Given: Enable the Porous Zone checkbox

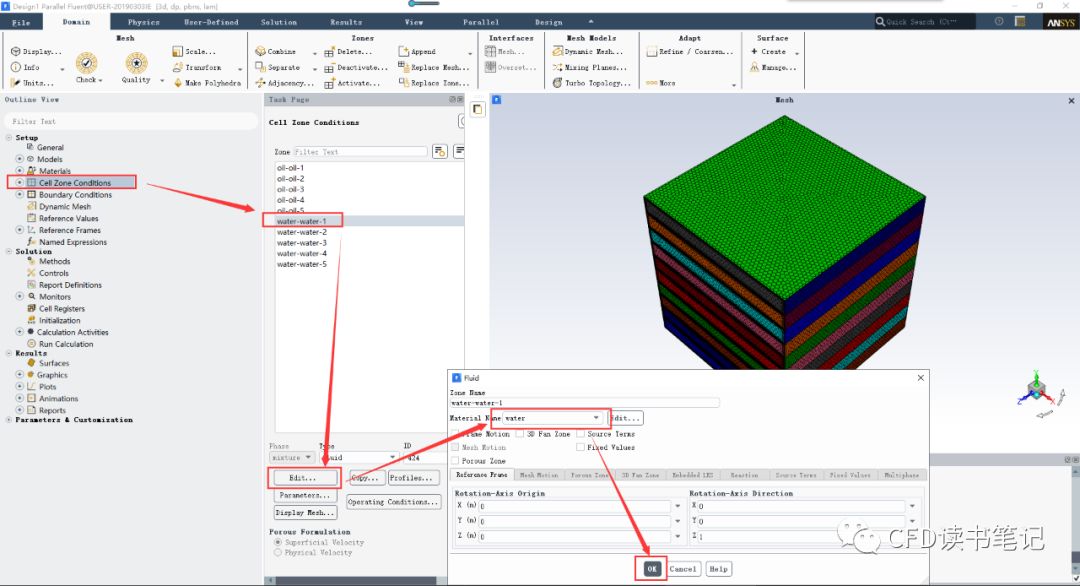Looking at the screenshot, I should pos(455,461).
